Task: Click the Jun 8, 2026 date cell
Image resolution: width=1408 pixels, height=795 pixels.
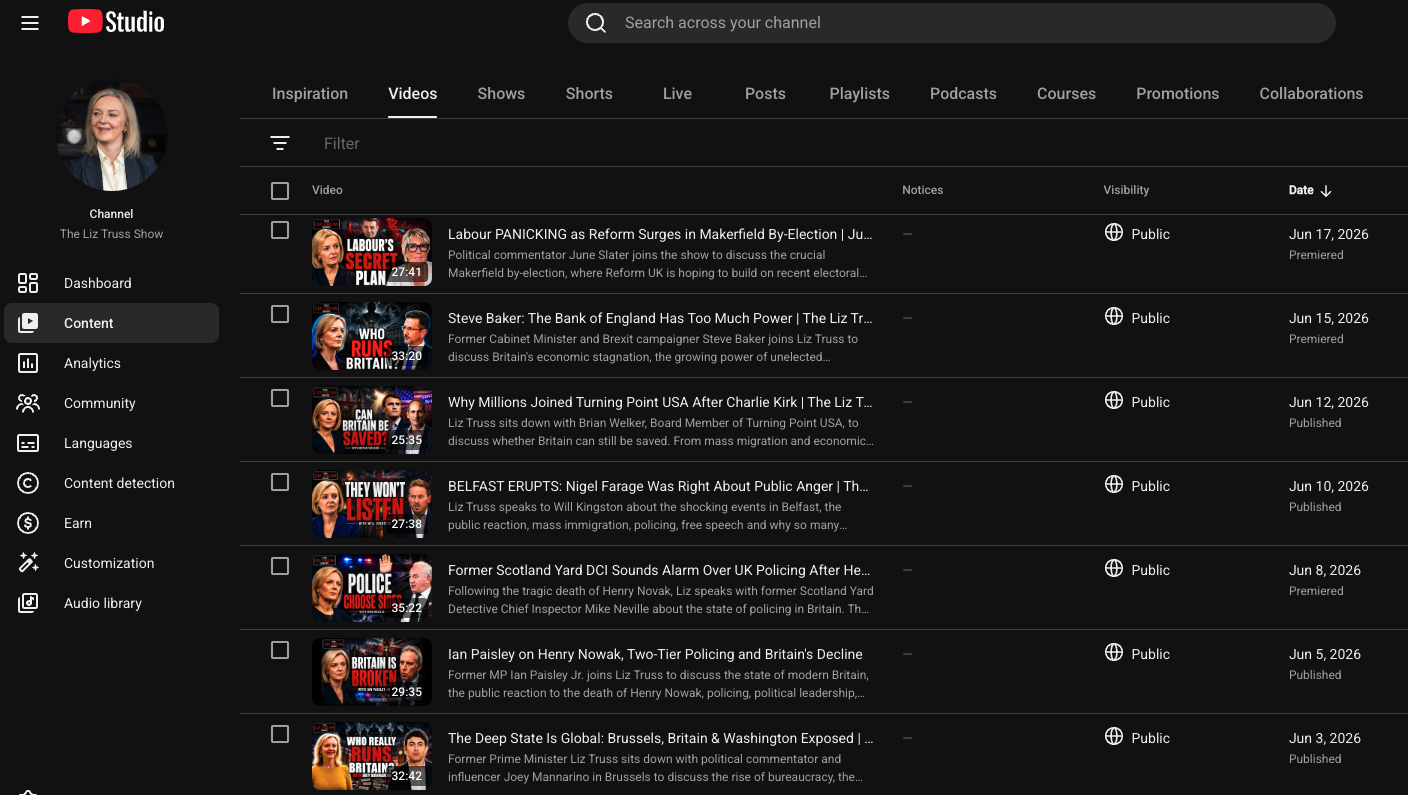Action: [x=1325, y=570]
